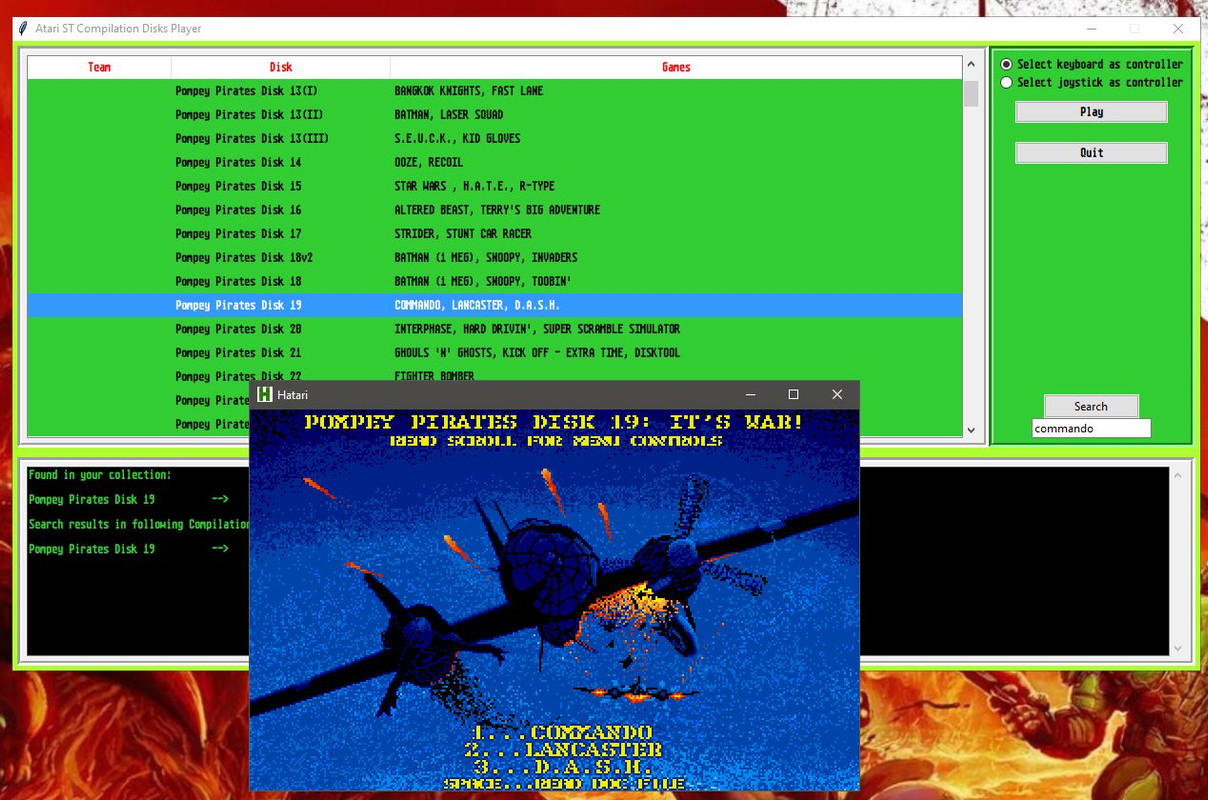Screen dimensions: 1208x800
Task: Click output console scrollbar up arrow
Action: tap(1178, 475)
